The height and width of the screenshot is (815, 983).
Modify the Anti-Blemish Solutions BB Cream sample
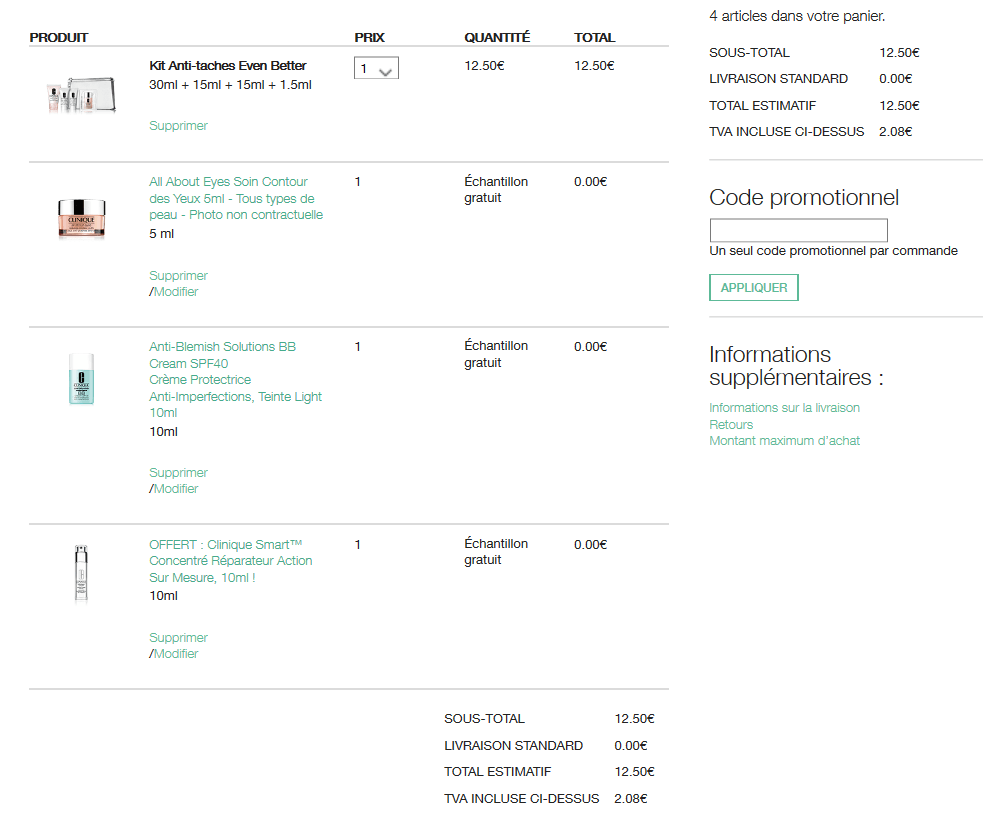click(x=176, y=489)
